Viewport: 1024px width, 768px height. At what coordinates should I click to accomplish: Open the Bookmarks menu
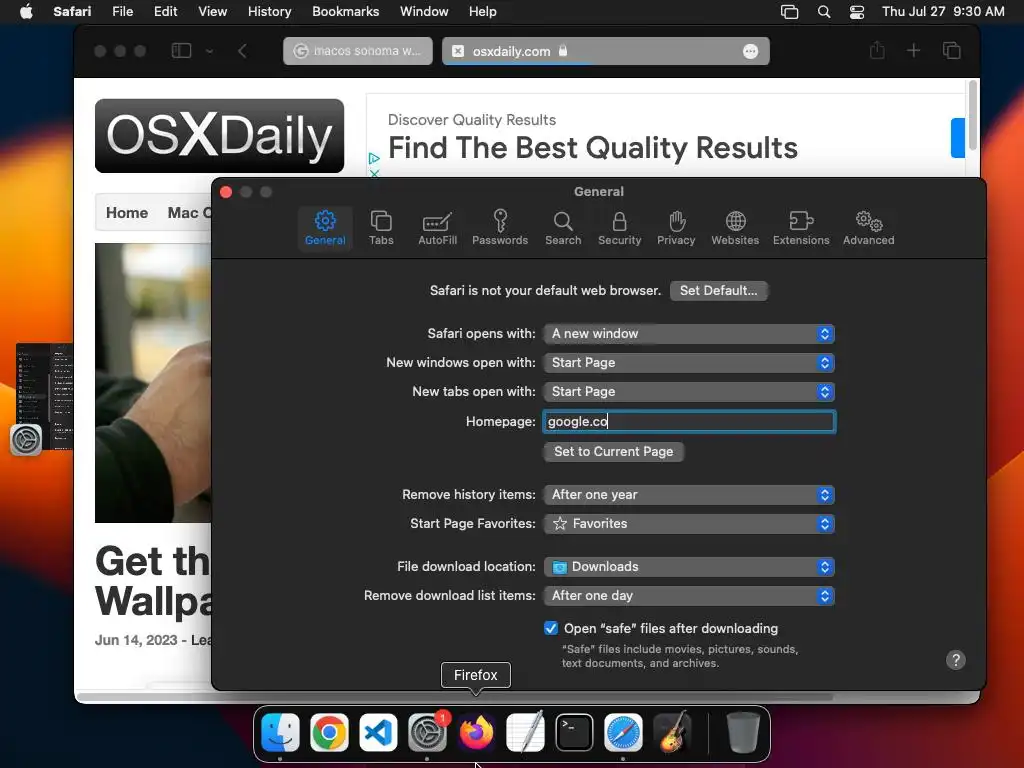345,12
